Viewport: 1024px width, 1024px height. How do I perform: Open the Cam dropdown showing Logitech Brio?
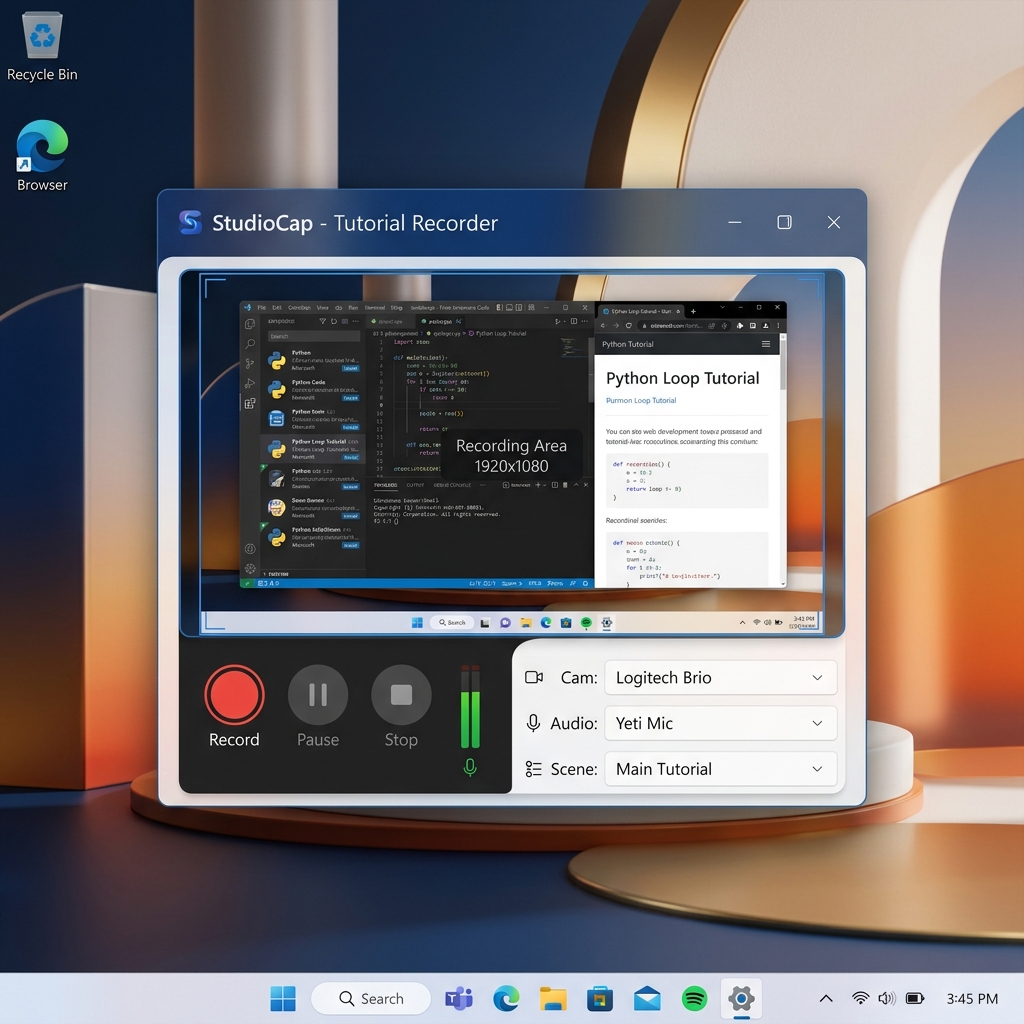point(720,678)
